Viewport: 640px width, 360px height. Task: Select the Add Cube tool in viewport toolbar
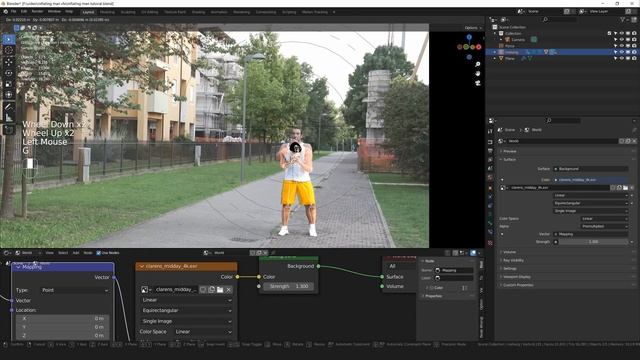9,130
